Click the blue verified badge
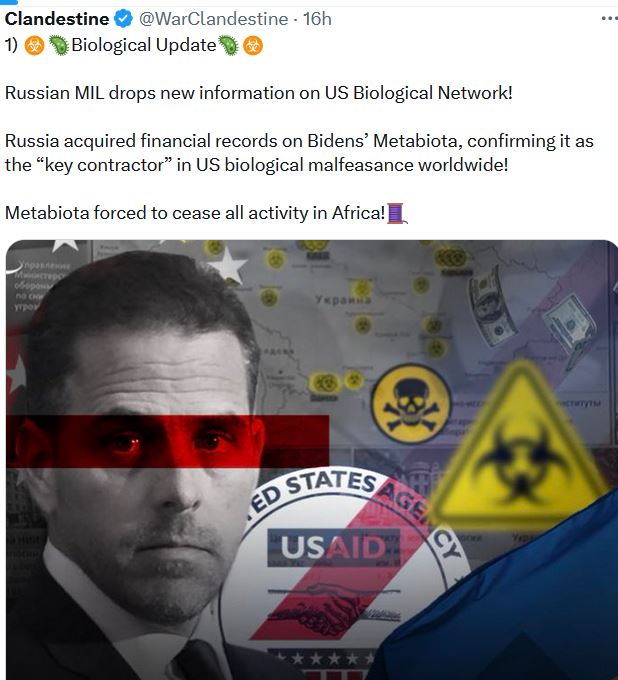The width and height of the screenshot is (618, 680). [124, 19]
